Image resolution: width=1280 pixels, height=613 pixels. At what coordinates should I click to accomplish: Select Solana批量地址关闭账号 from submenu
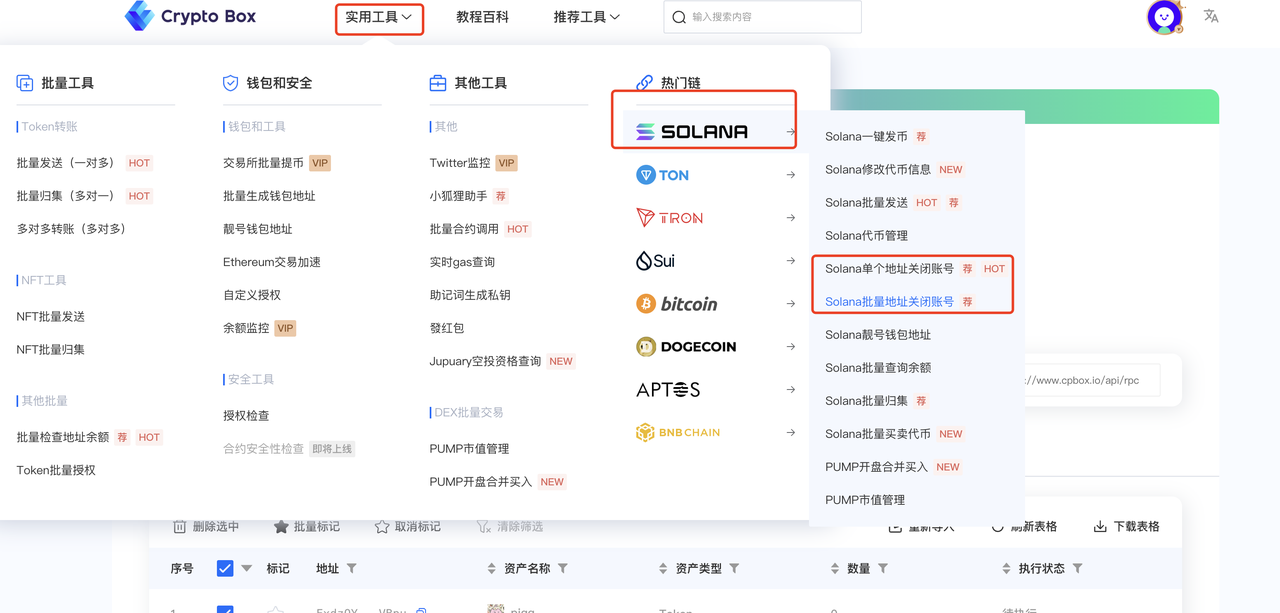point(889,301)
